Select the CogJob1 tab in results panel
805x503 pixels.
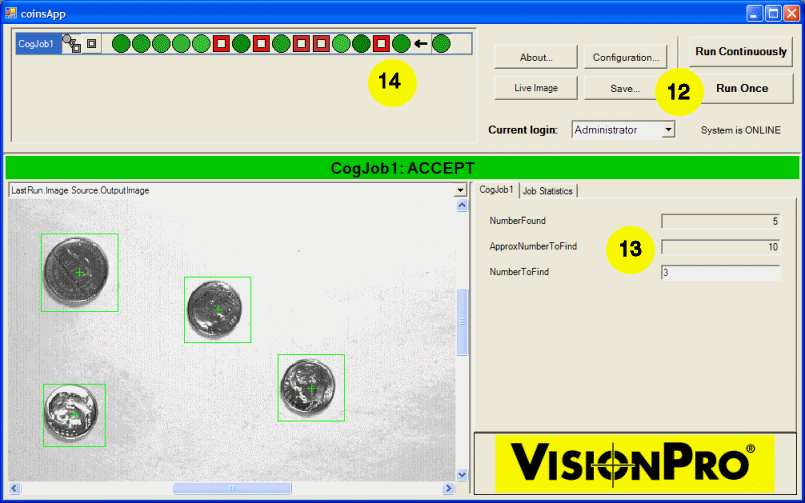click(495, 190)
